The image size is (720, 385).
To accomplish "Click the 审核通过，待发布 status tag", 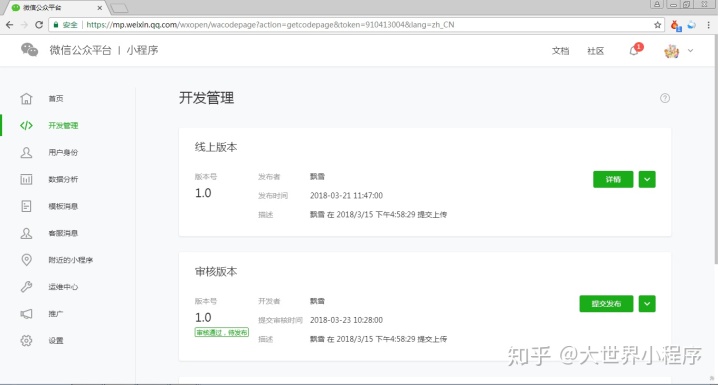I will [x=222, y=332].
